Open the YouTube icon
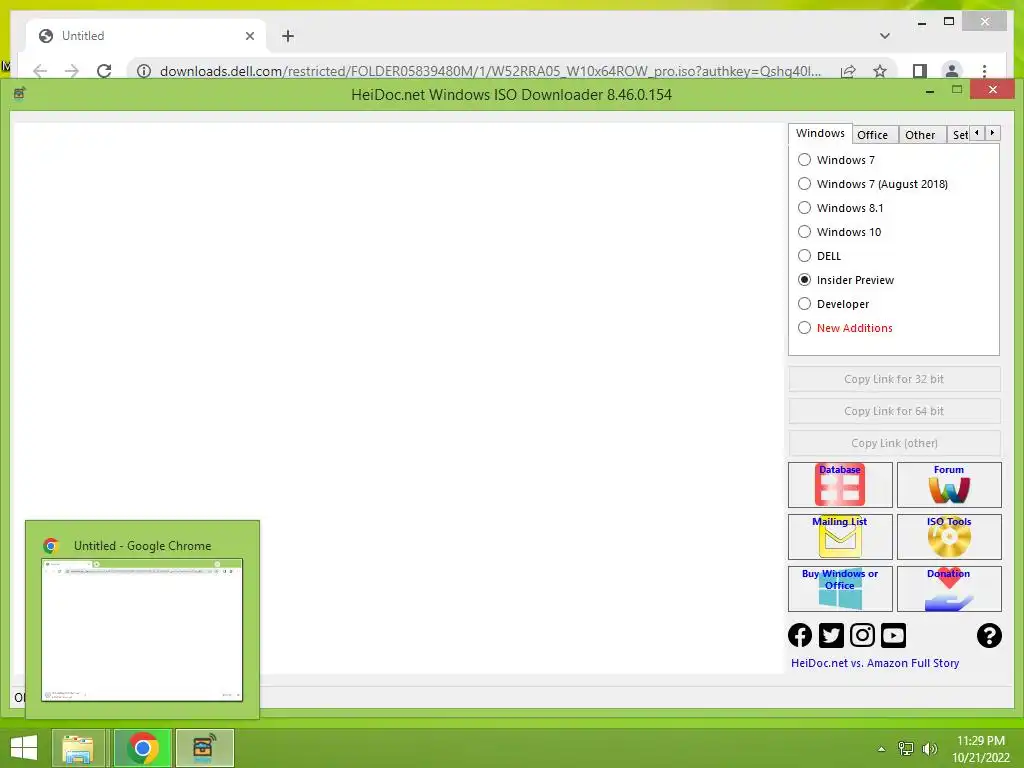This screenshot has height=768, width=1024. 893,635
